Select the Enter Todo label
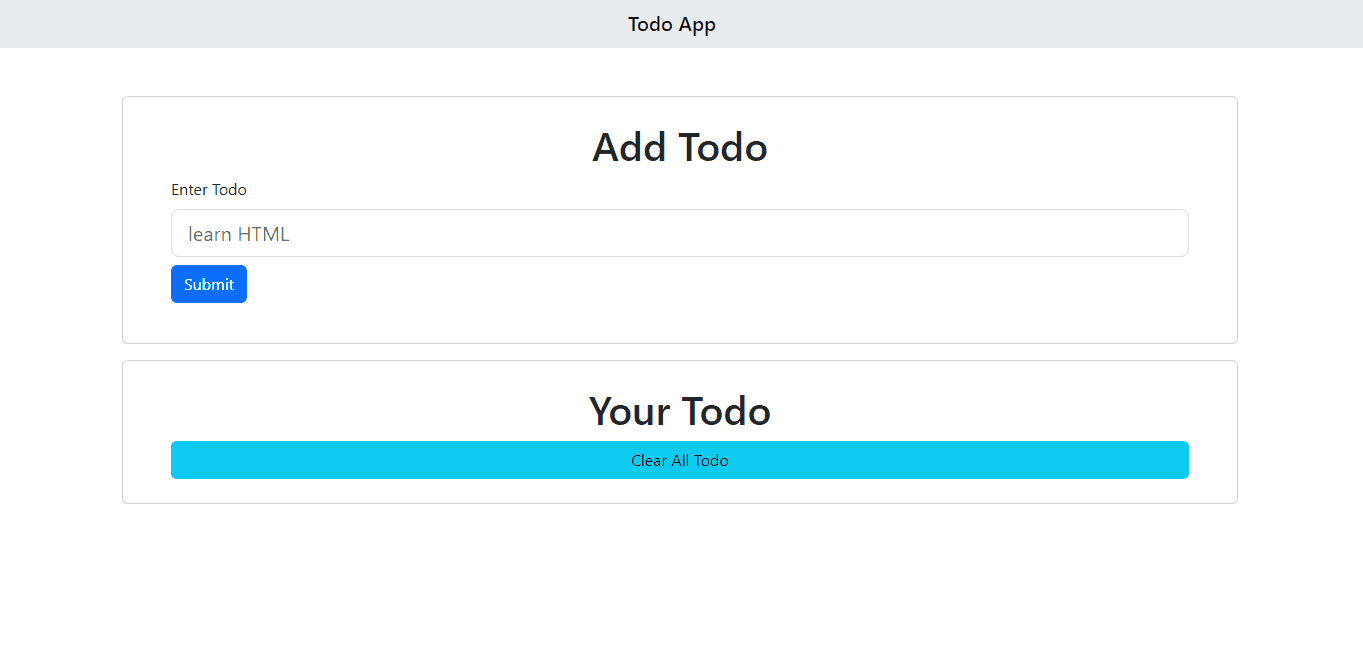The image size is (1363, 655). (x=209, y=189)
